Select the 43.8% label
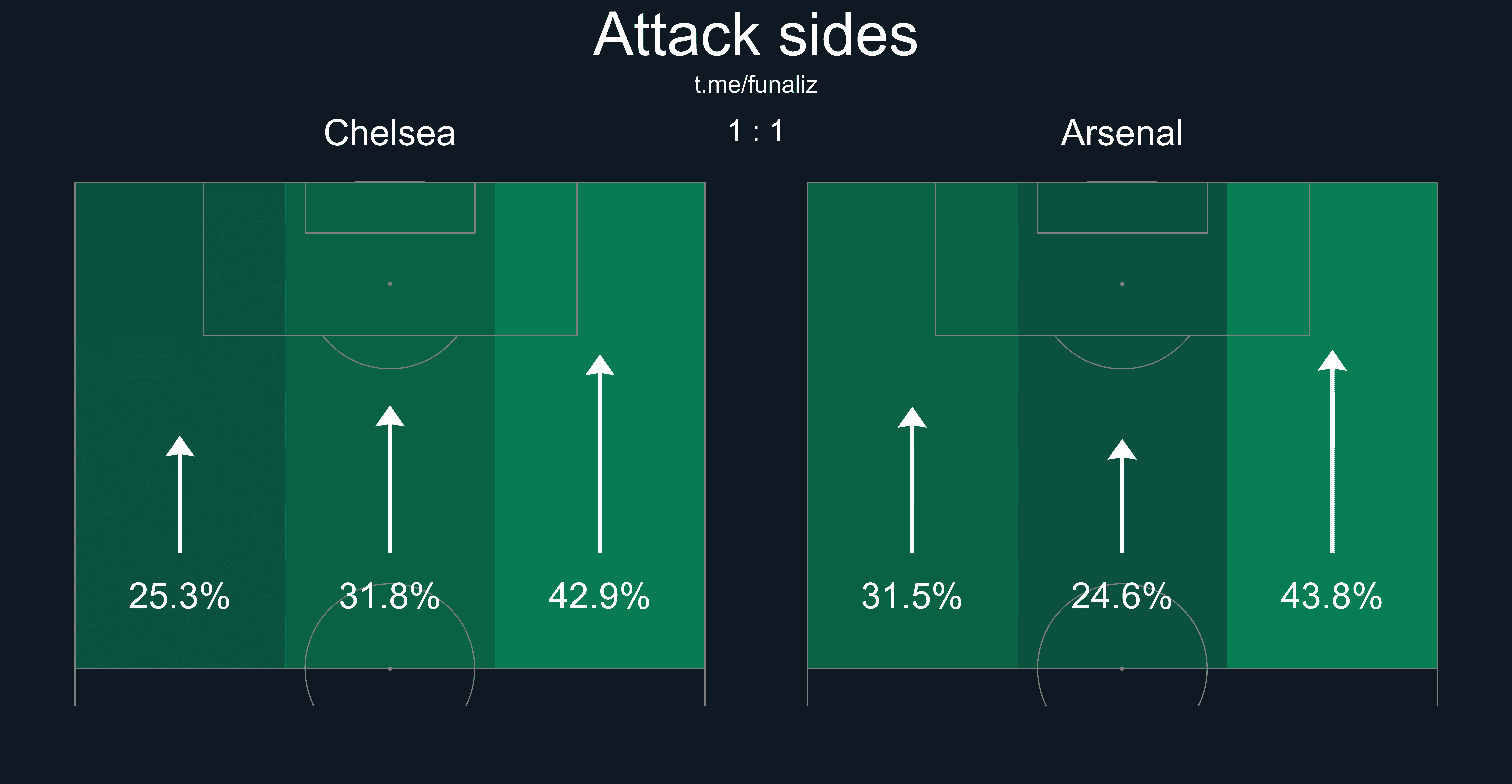Image resolution: width=1512 pixels, height=784 pixels. (1332, 596)
